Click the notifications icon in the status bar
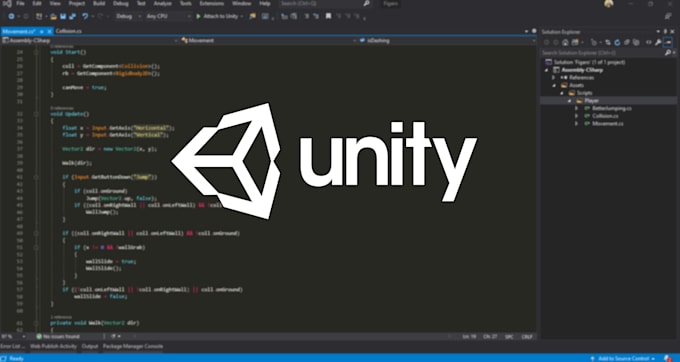This screenshot has width=680, height=362. 668,358
